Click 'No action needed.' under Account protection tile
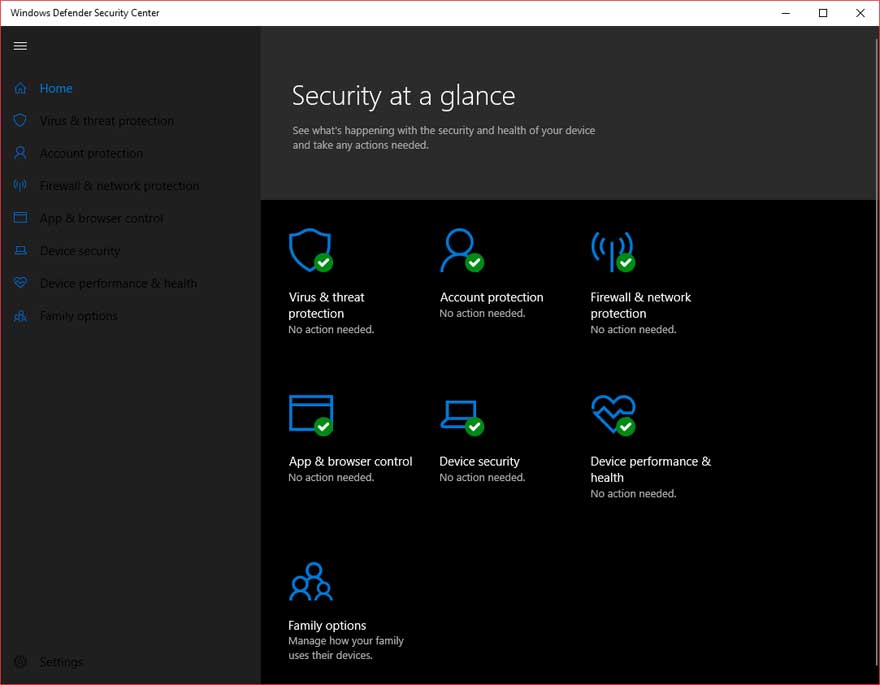 [482, 313]
